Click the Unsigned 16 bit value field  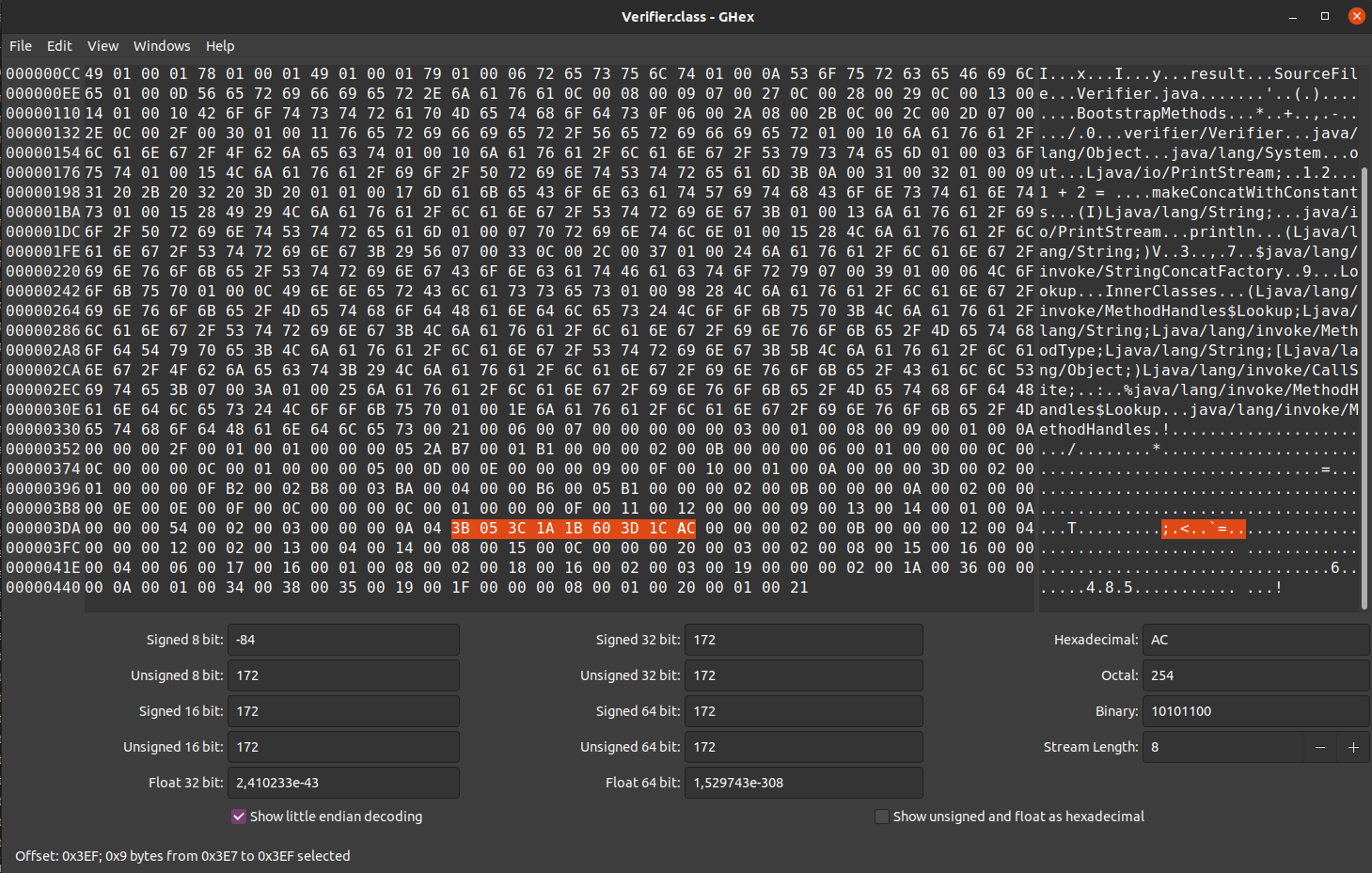[x=343, y=747]
